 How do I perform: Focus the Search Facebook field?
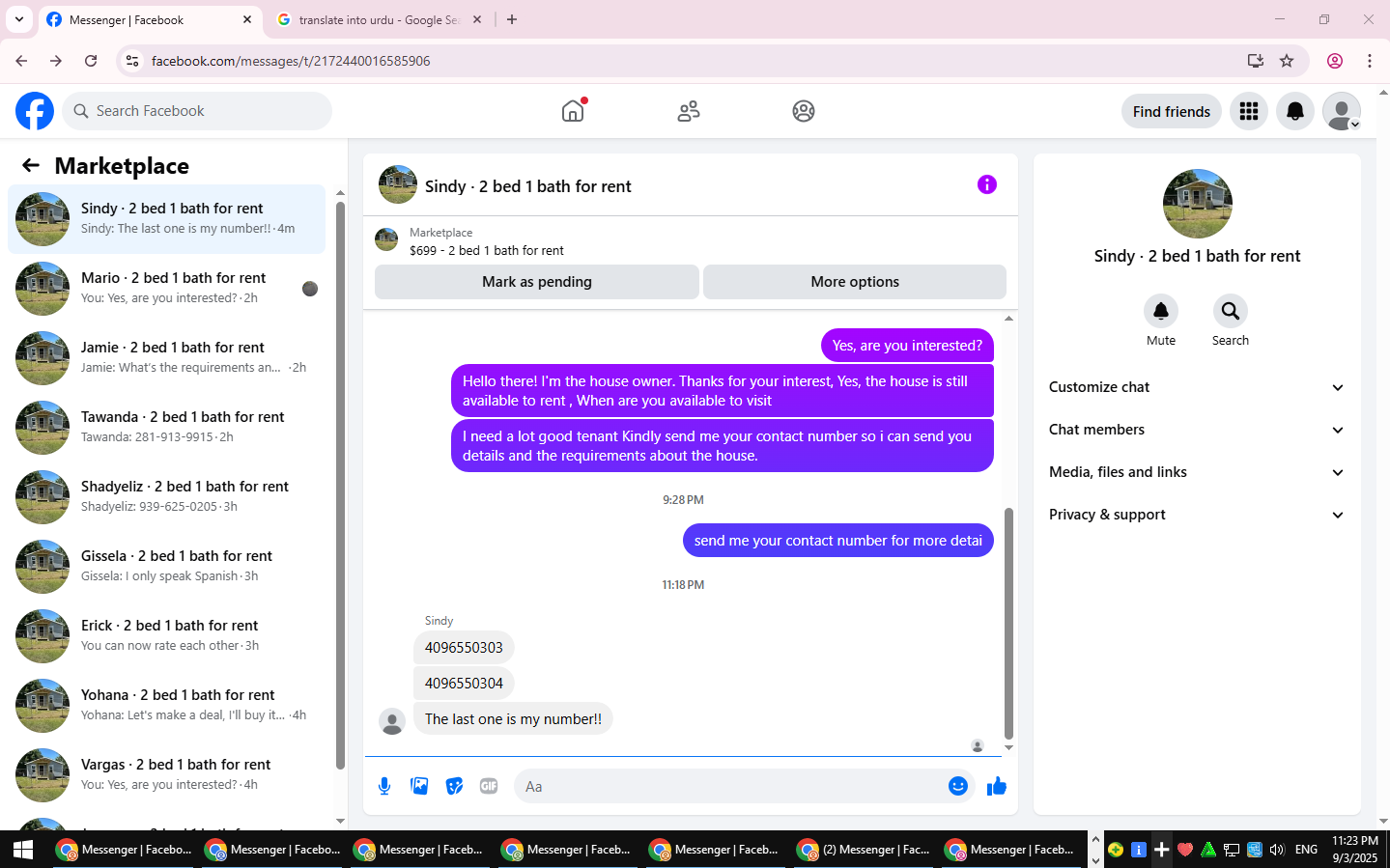(x=197, y=111)
